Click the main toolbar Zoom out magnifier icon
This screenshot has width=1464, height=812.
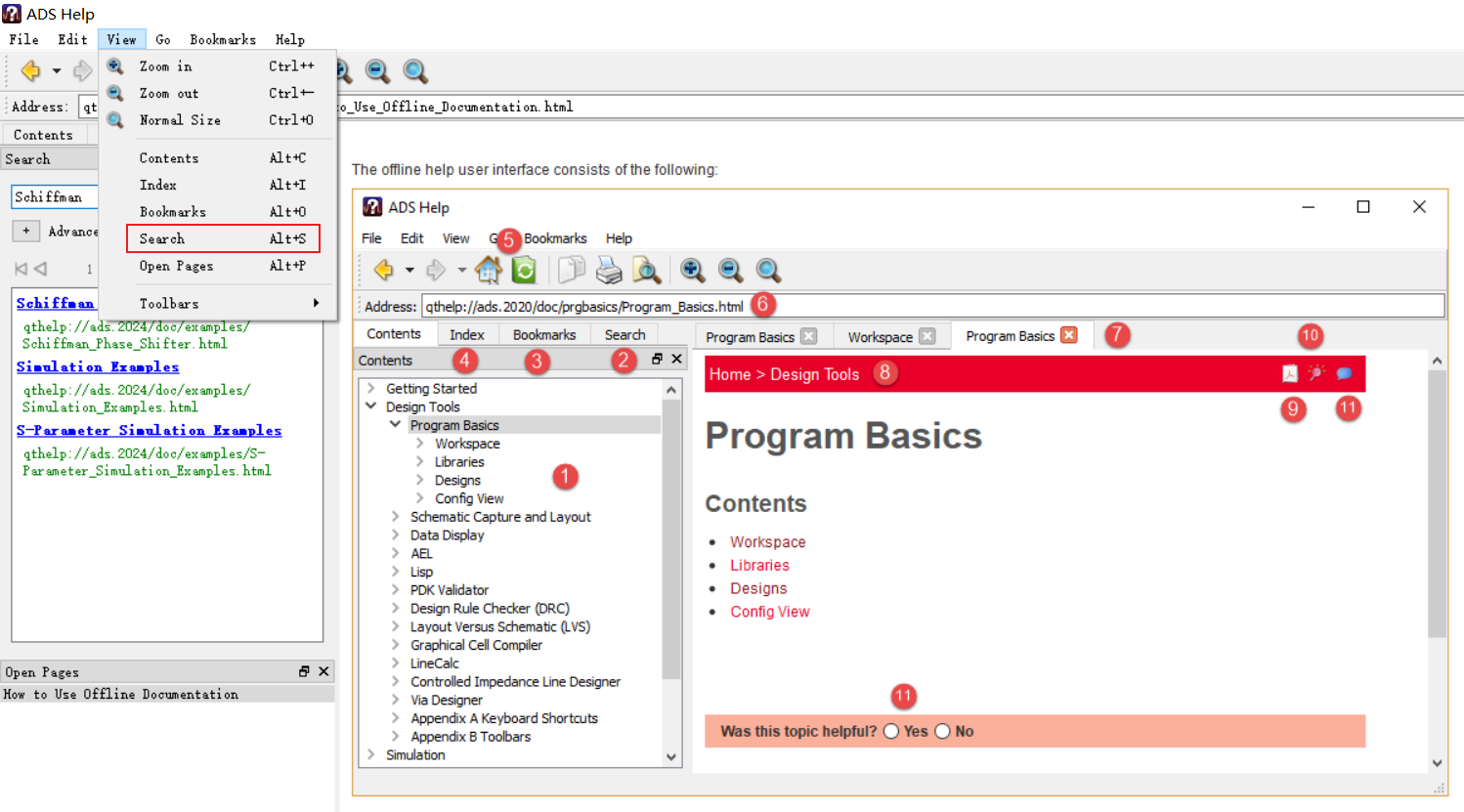pos(377,70)
